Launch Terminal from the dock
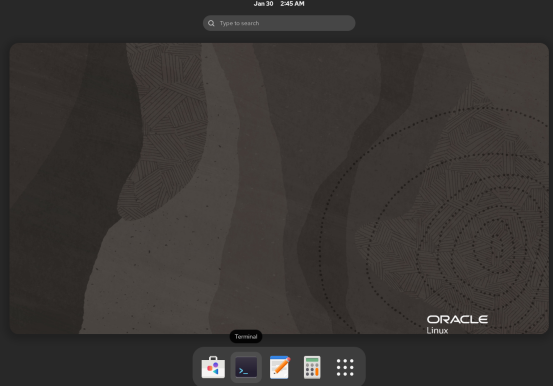554x387 pixels. [246, 367]
